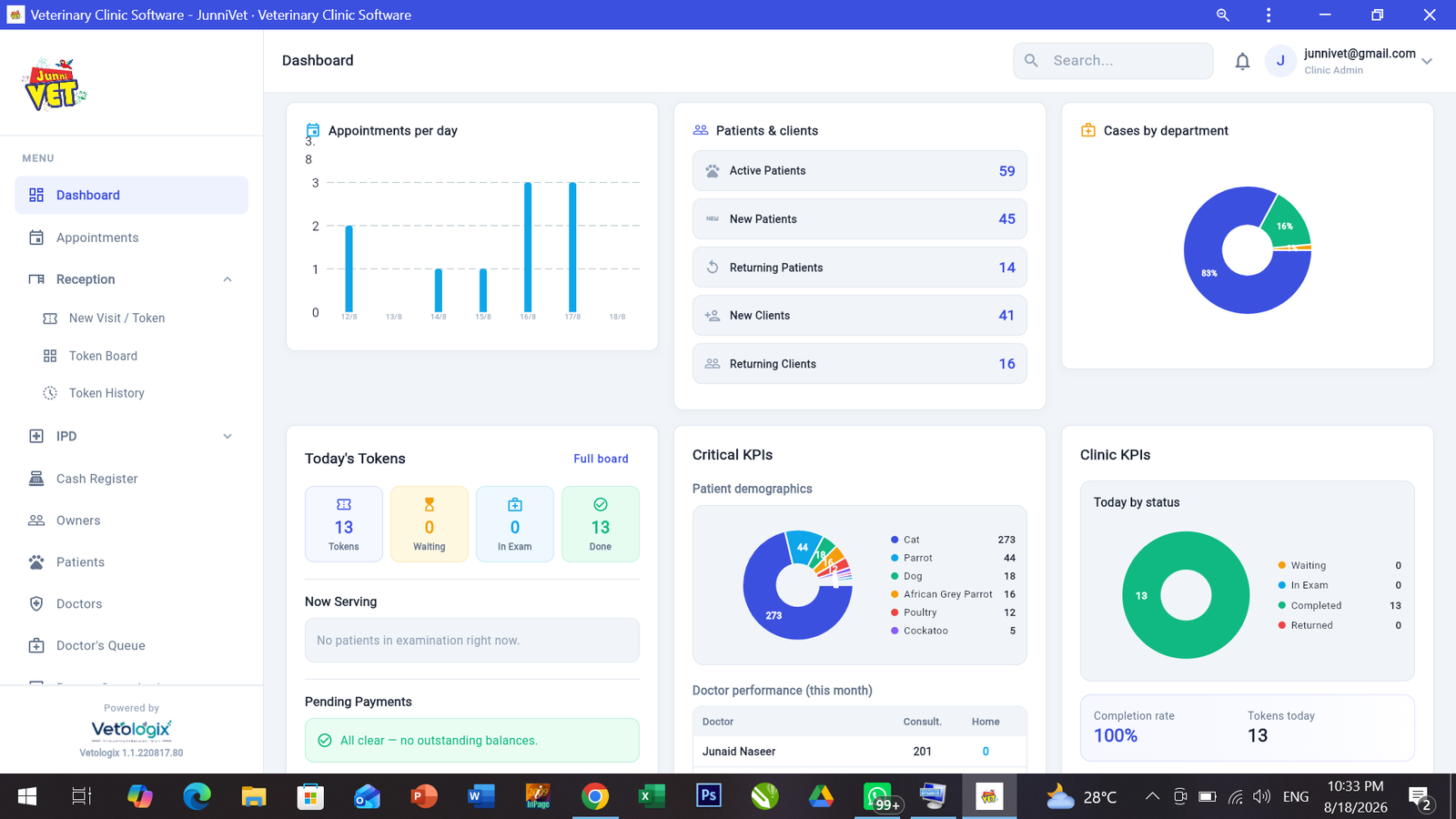Open Photoshop from the taskbar

[x=708, y=796]
